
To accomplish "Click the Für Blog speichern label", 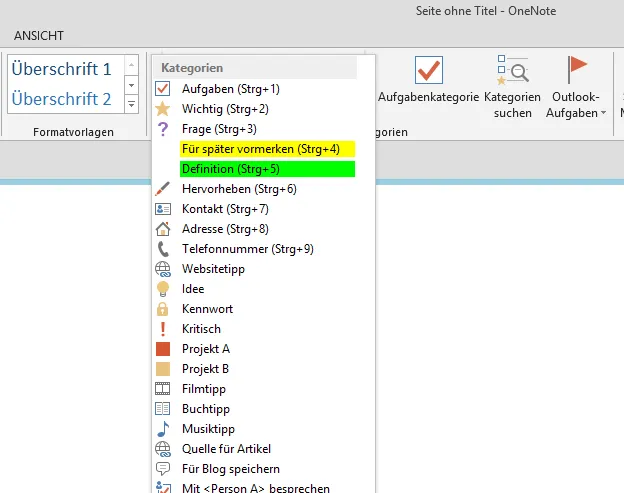I will pos(230,469).
